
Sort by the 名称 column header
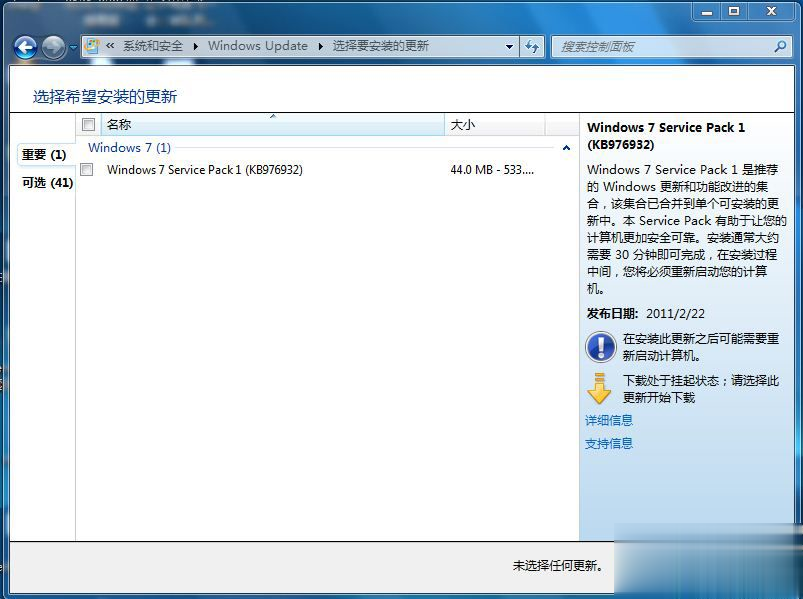tap(273, 124)
